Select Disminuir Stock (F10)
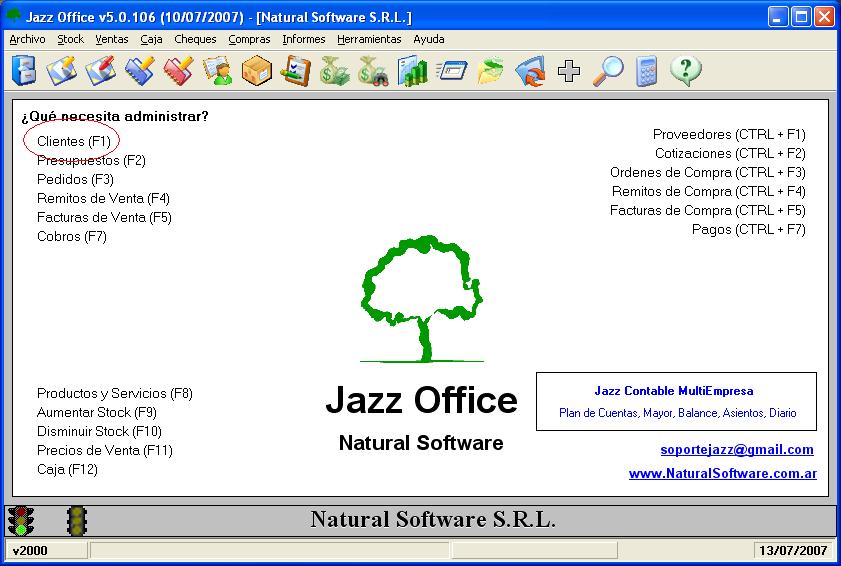Screen dimensions: 841x566 click(99, 431)
